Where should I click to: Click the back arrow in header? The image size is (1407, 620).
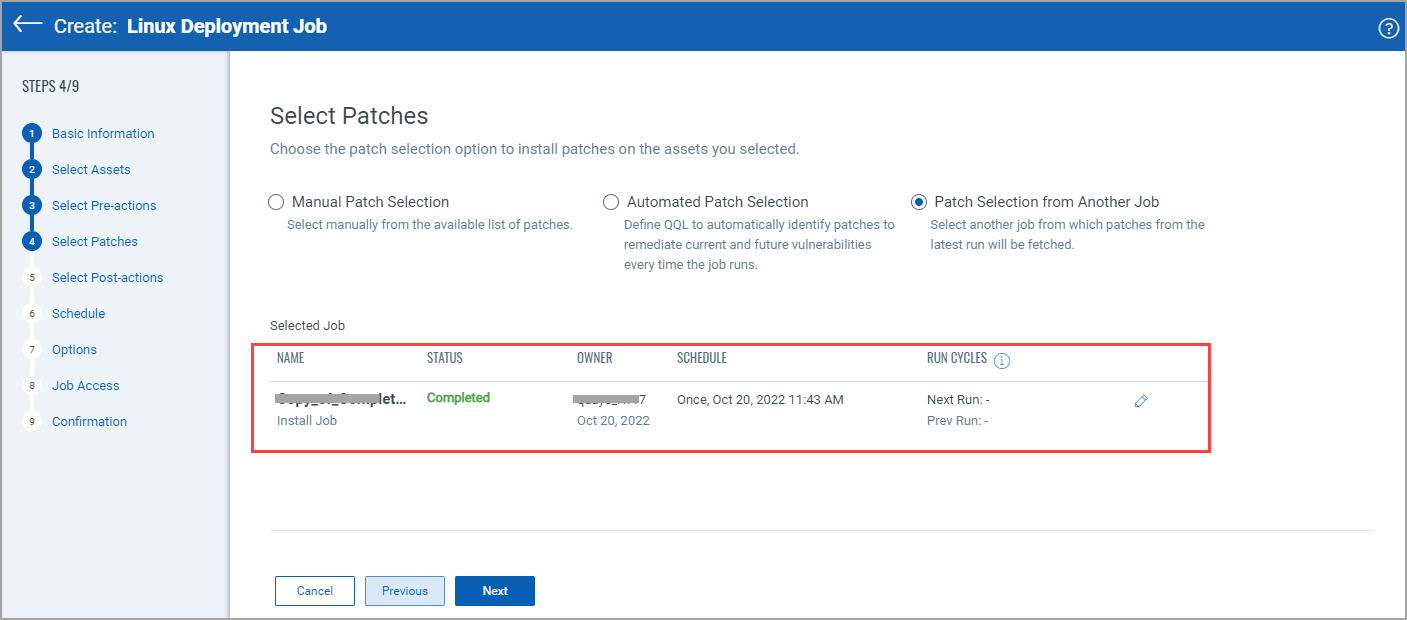click(28, 25)
